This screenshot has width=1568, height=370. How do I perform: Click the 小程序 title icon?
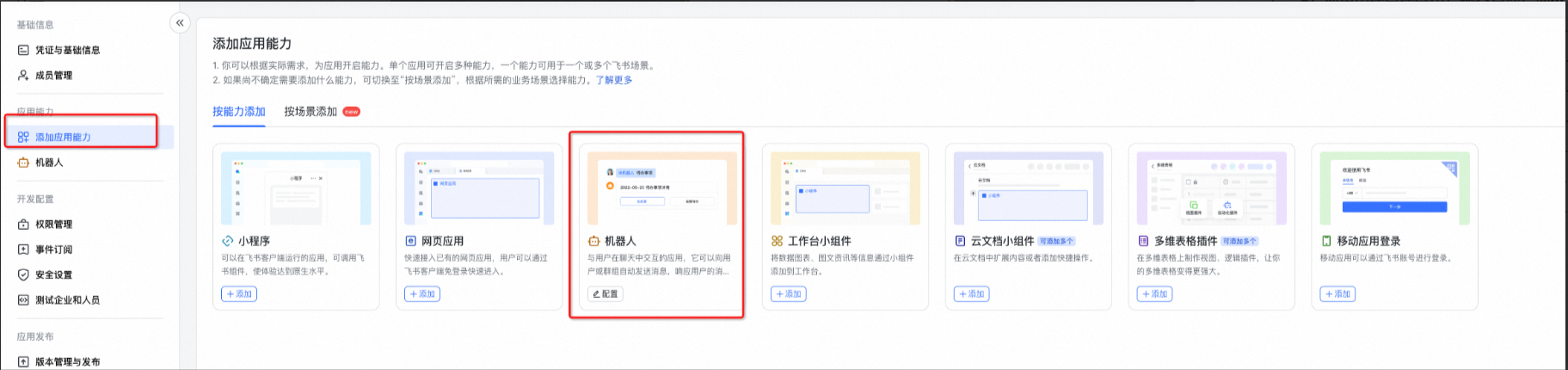pyautogui.click(x=228, y=241)
